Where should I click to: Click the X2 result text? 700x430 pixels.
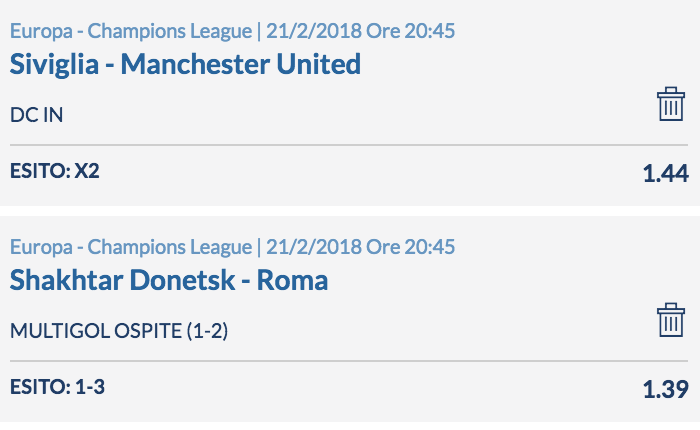(87, 171)
